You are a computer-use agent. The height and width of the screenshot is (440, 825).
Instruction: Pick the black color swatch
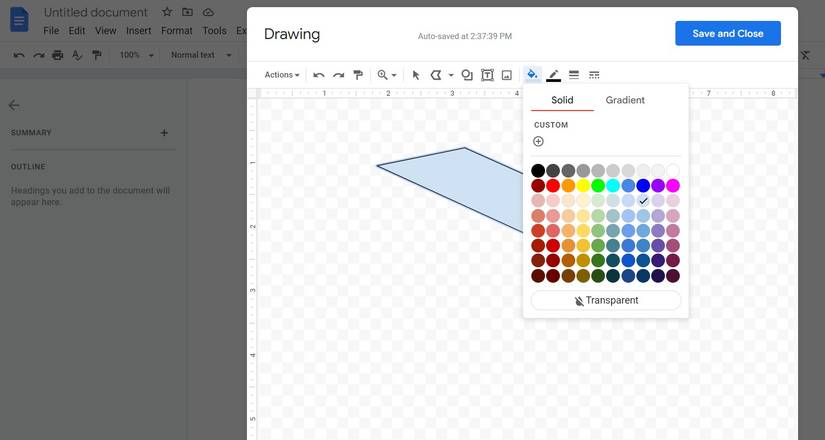pyautogui.click(x=538, y=171)
